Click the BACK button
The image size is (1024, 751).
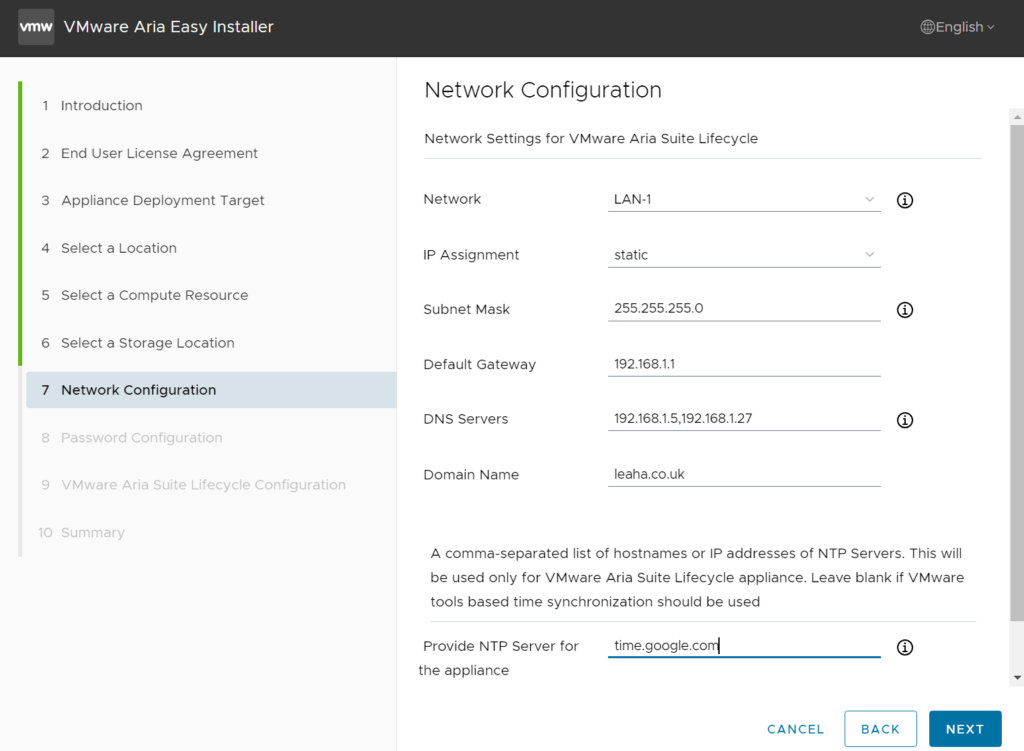(x=880, y=729)
